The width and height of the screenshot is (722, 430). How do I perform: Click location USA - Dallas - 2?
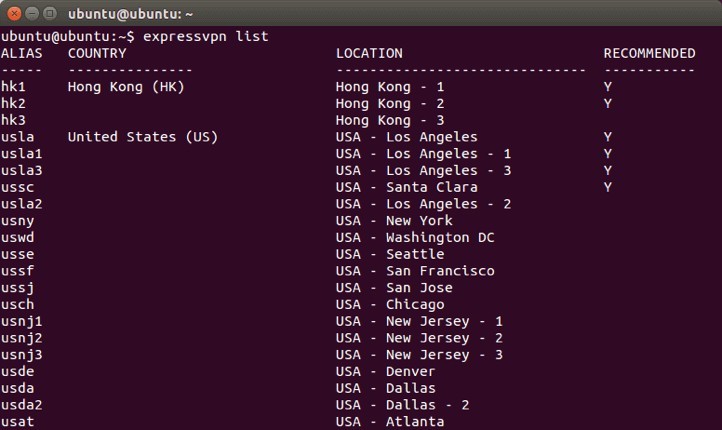tap(403, 405)
